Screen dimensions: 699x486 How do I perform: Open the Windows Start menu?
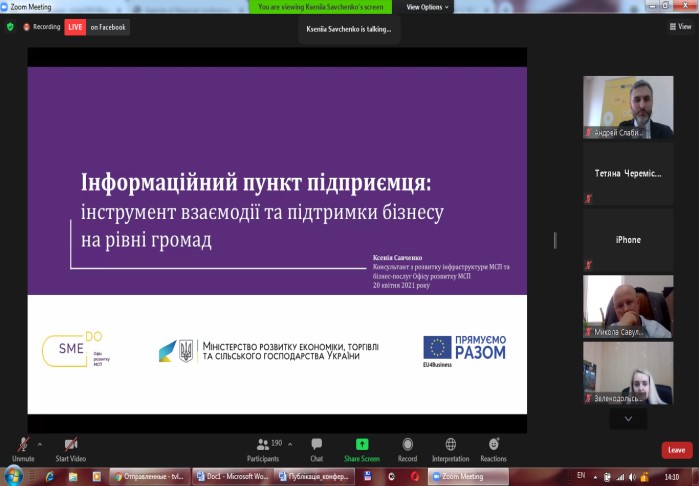click(13, 476)
